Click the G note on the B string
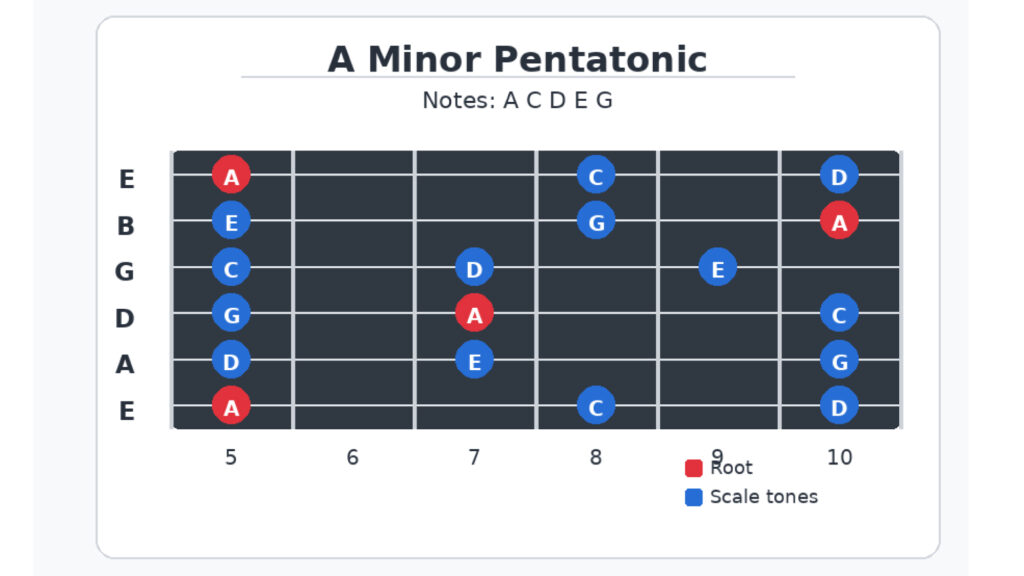 596,222
